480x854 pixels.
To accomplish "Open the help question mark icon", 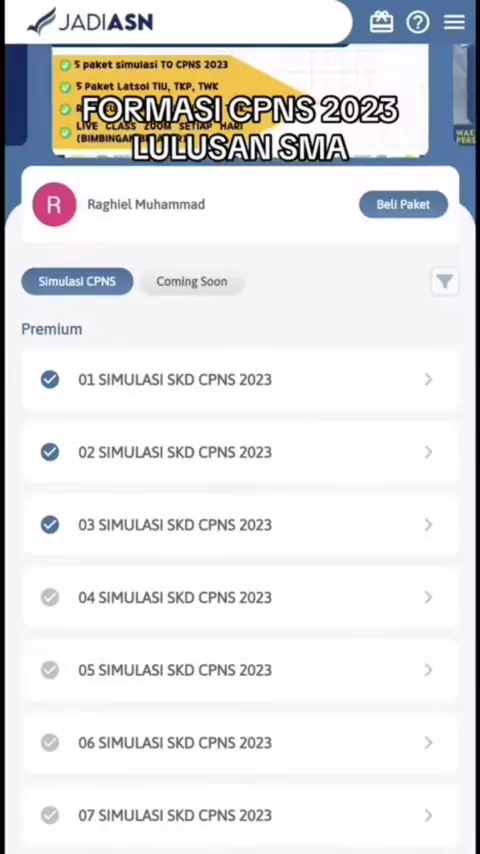I will point(418,22).
